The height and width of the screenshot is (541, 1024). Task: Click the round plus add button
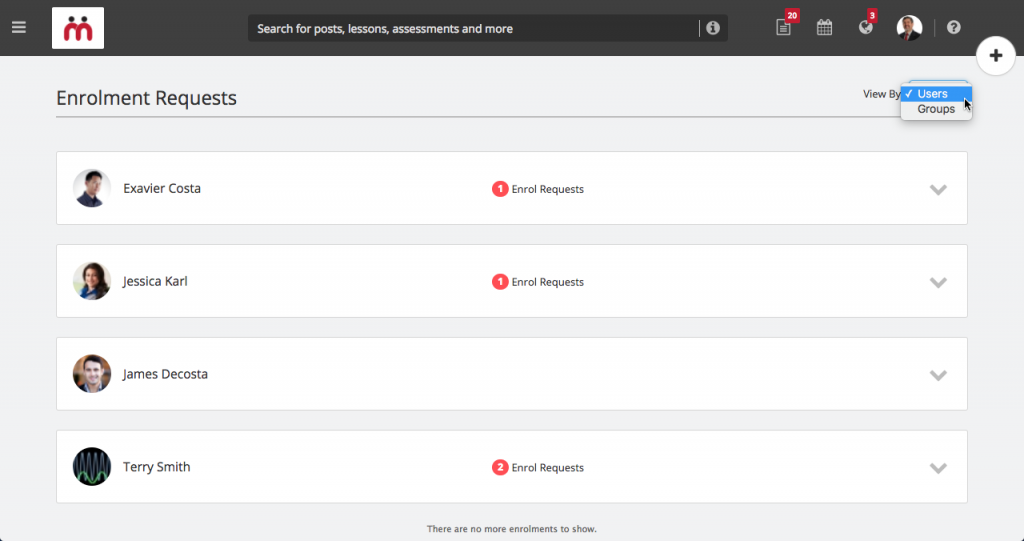[x=995, y=56]
